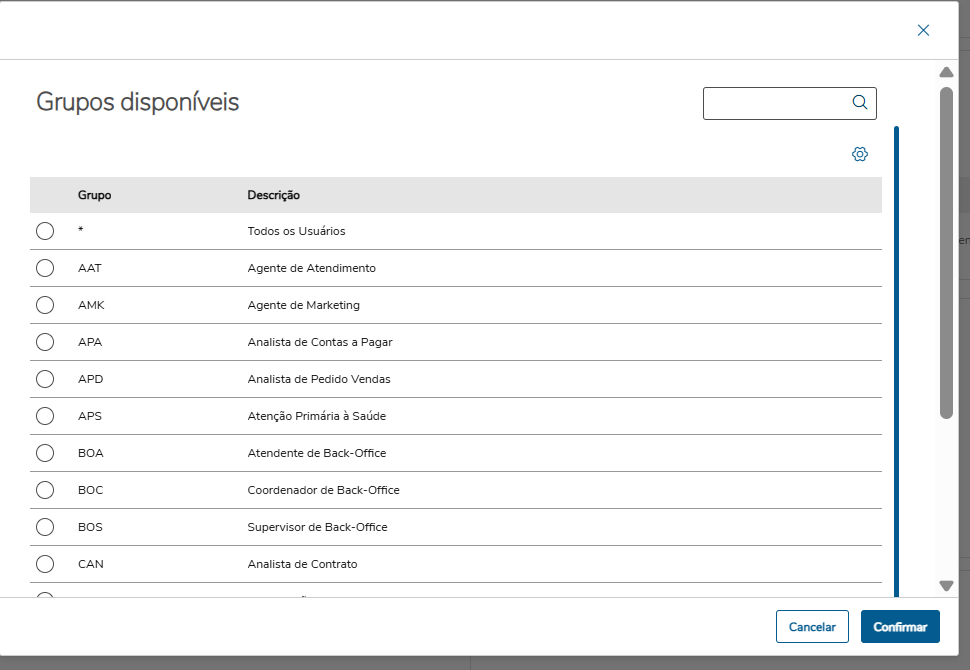The image size is (970, 670).
Task: Select the radio button for group AAT
Action: tap(45, 268)
